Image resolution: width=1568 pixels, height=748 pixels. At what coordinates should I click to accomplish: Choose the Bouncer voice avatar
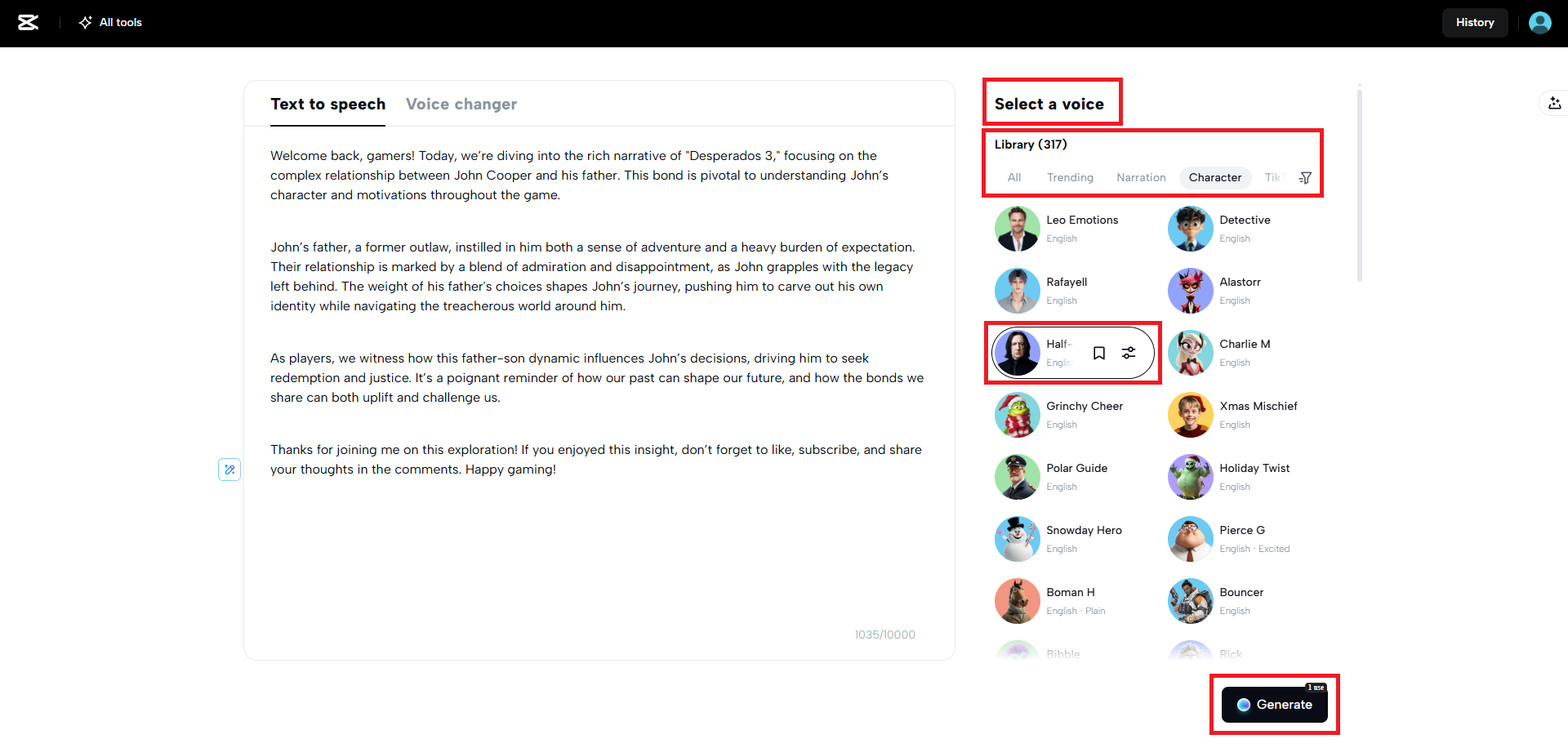pyautogui.click(x=1191, y=601)
